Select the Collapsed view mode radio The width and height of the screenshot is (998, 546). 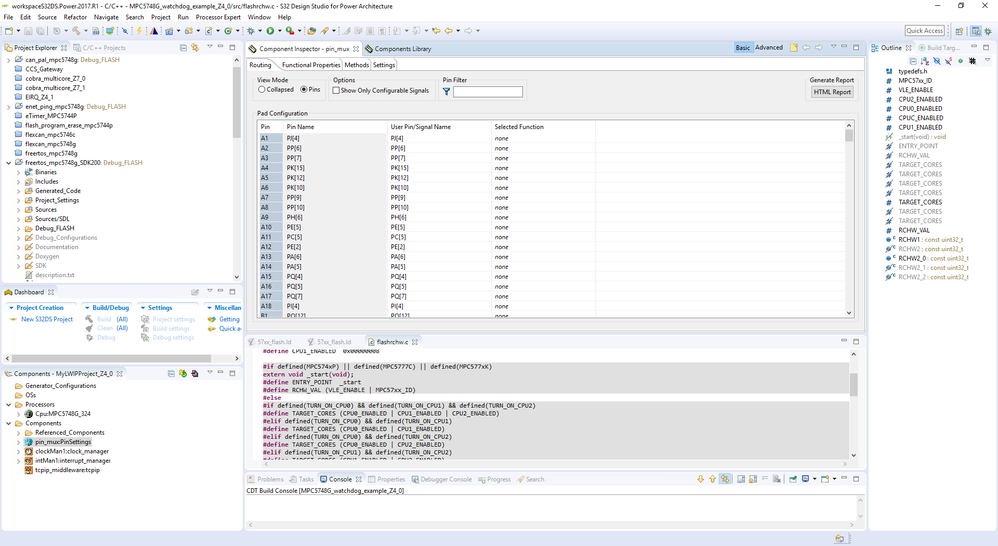coord(262,90)
